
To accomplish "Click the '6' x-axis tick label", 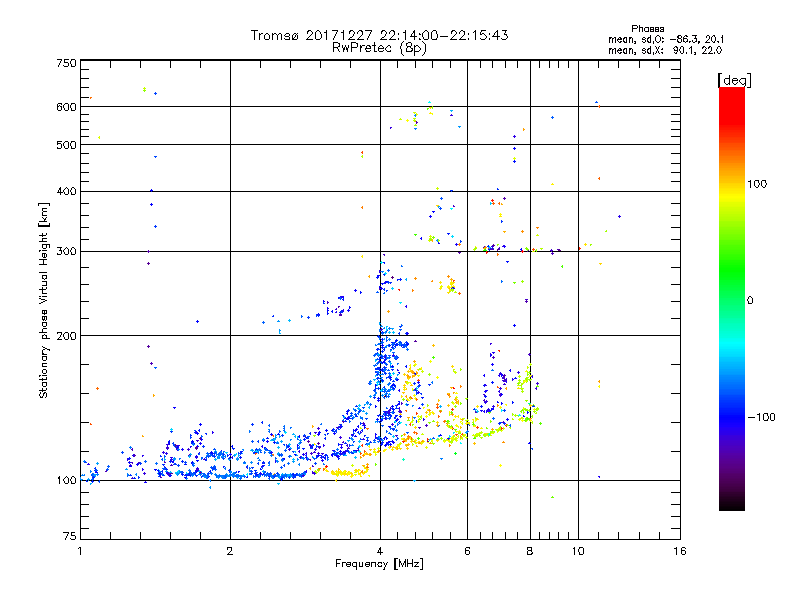I will coord(467,551).
